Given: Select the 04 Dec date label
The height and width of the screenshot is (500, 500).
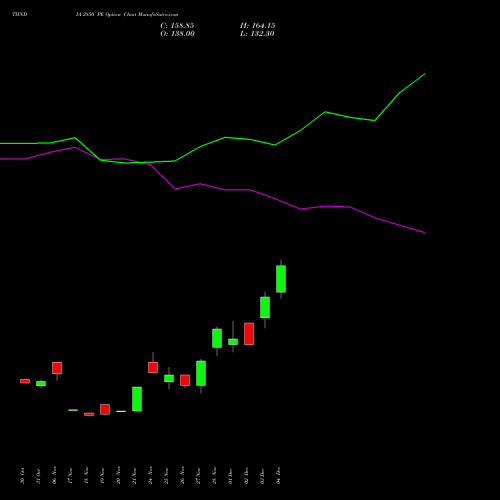Looking at the screenshot, I should (278, 476).
